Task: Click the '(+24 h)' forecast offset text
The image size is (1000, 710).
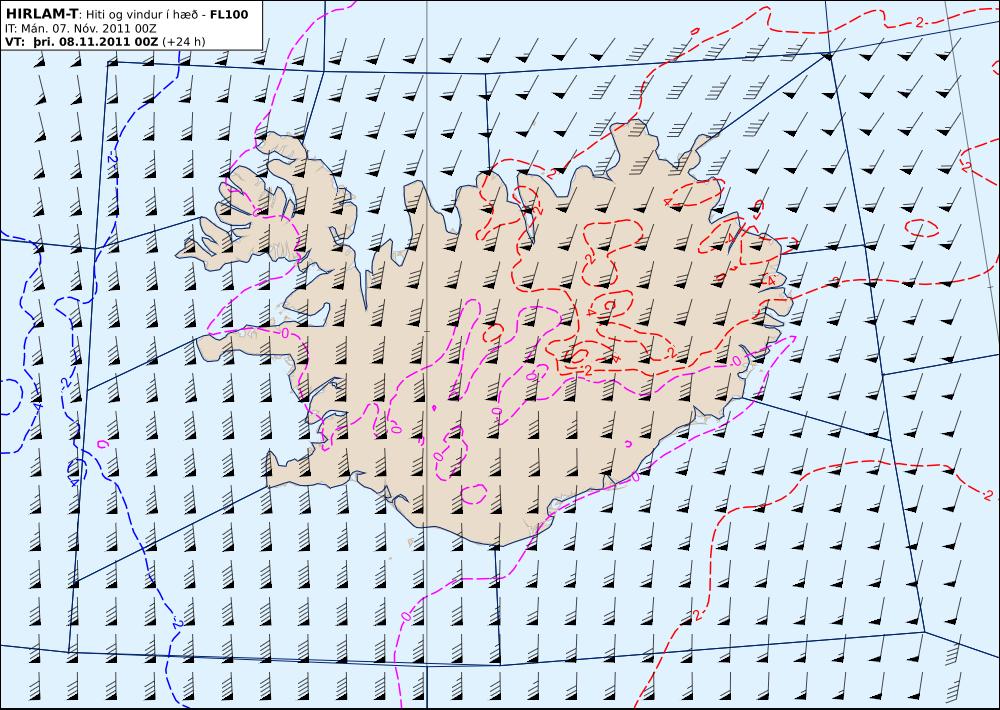Action: coord(184,41)
